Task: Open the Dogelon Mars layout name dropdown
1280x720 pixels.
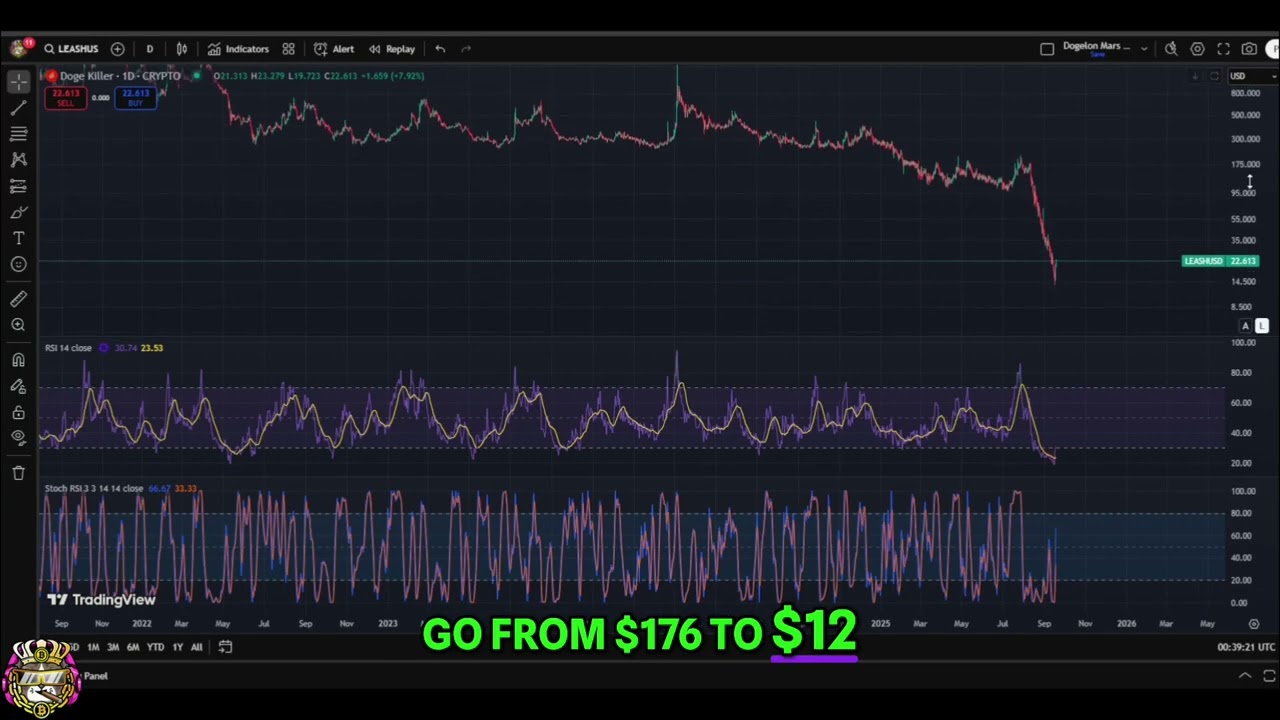Action: coord(1096,47)
